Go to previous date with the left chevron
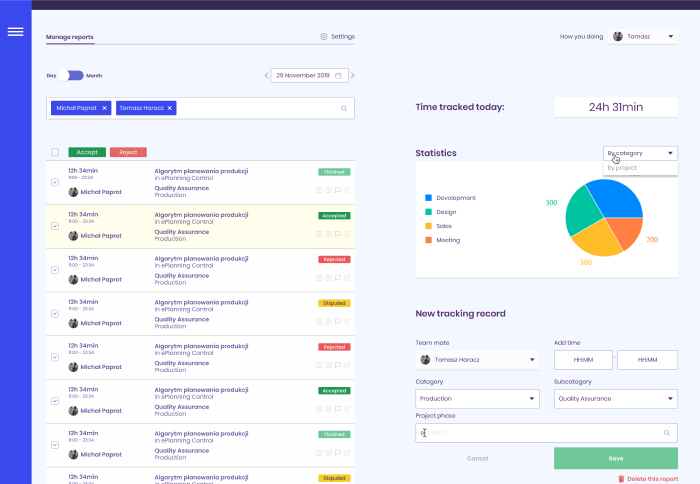The image size is (700, 484). pyautogui.click(x=266, y=75)
